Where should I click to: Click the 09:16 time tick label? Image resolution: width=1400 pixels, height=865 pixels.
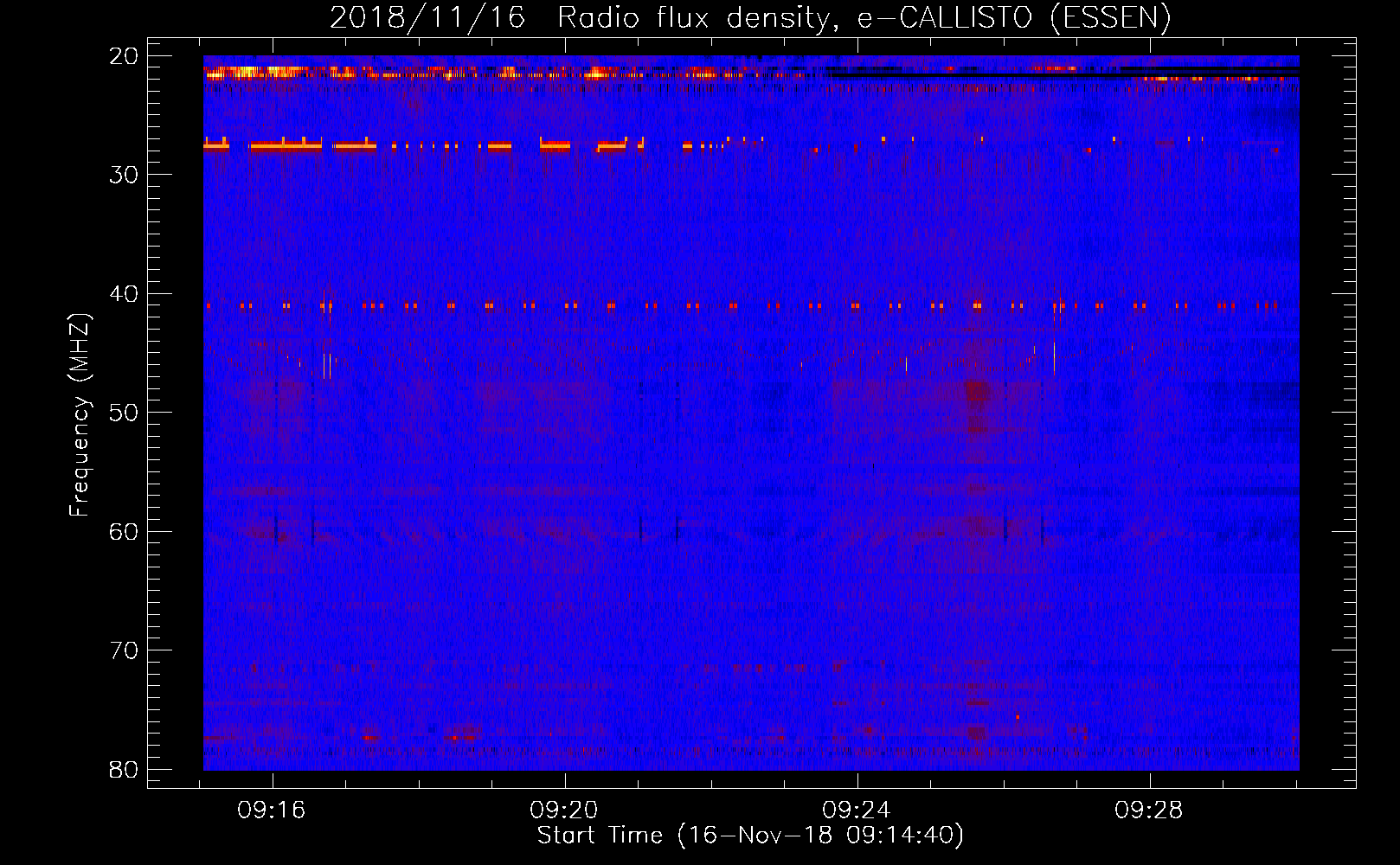[x=272, y=811]
